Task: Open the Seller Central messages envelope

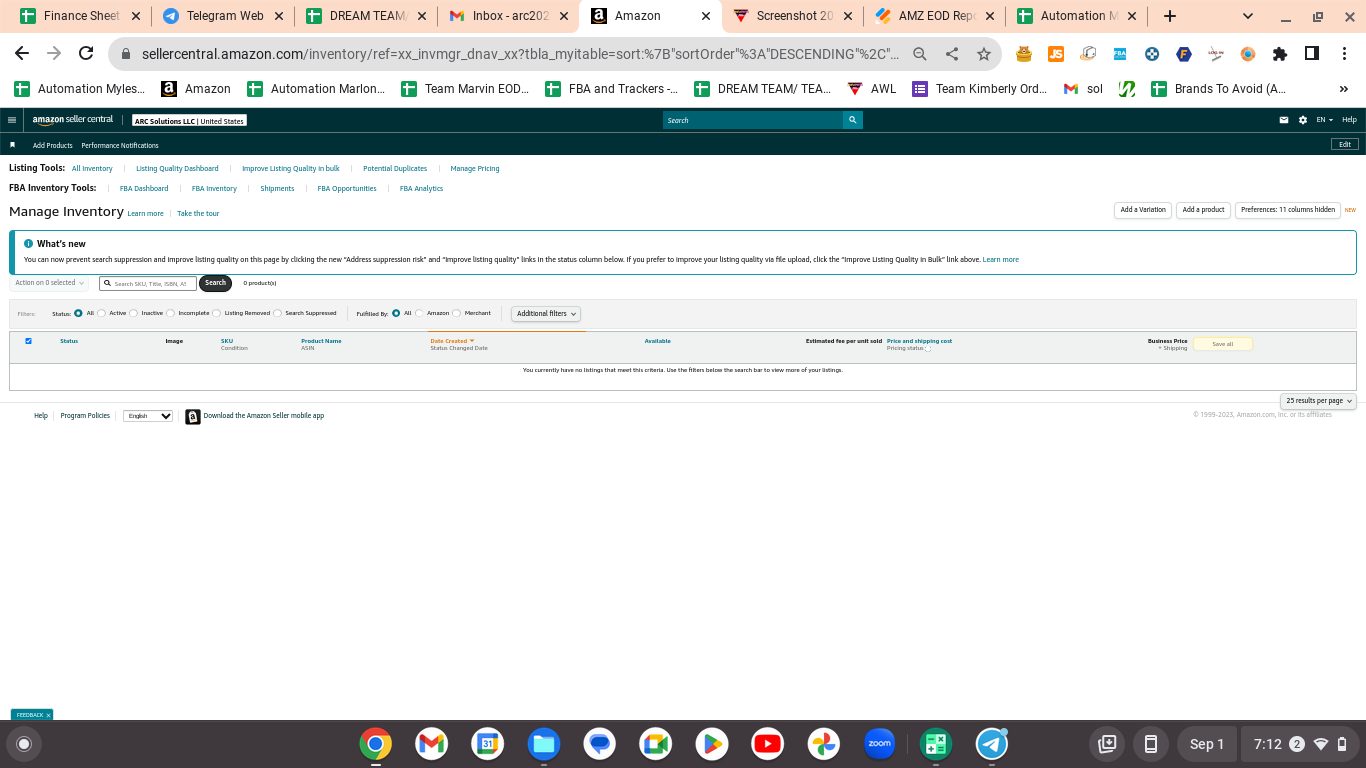Action: click(1284, 120)
